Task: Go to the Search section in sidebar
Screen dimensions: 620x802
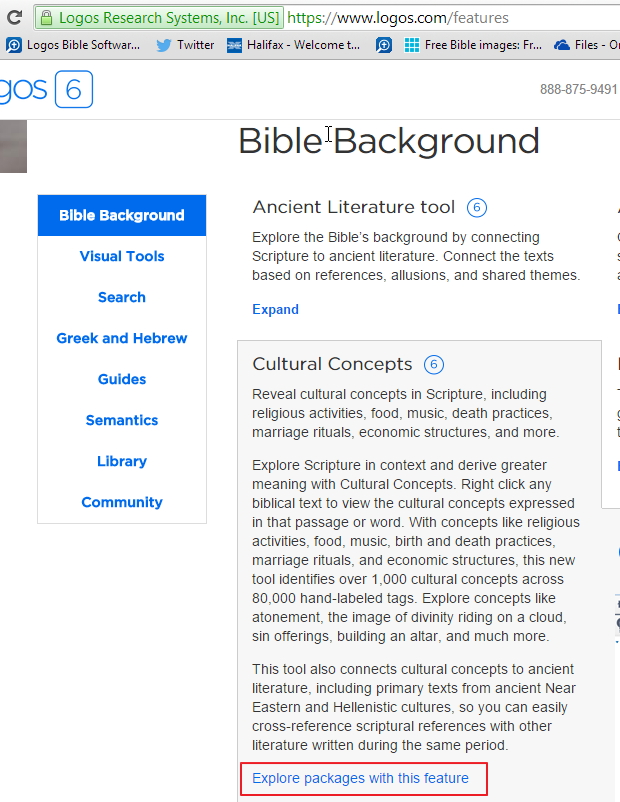Action: [122, 297]
